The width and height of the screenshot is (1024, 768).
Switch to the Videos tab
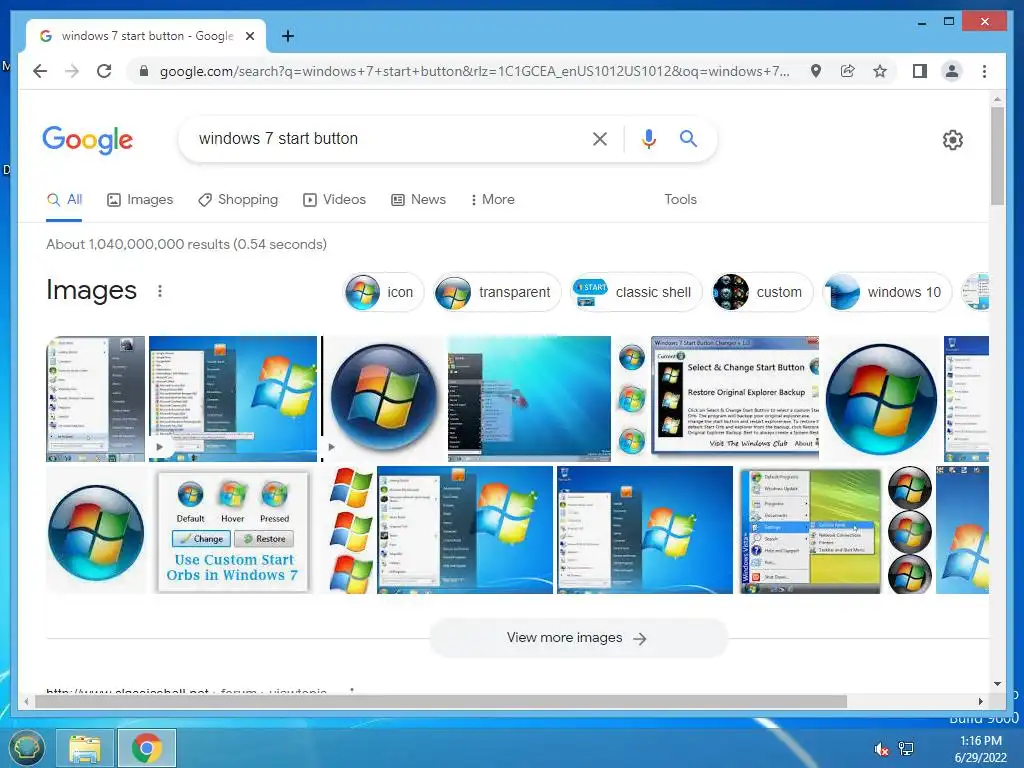tap(334, 199)
